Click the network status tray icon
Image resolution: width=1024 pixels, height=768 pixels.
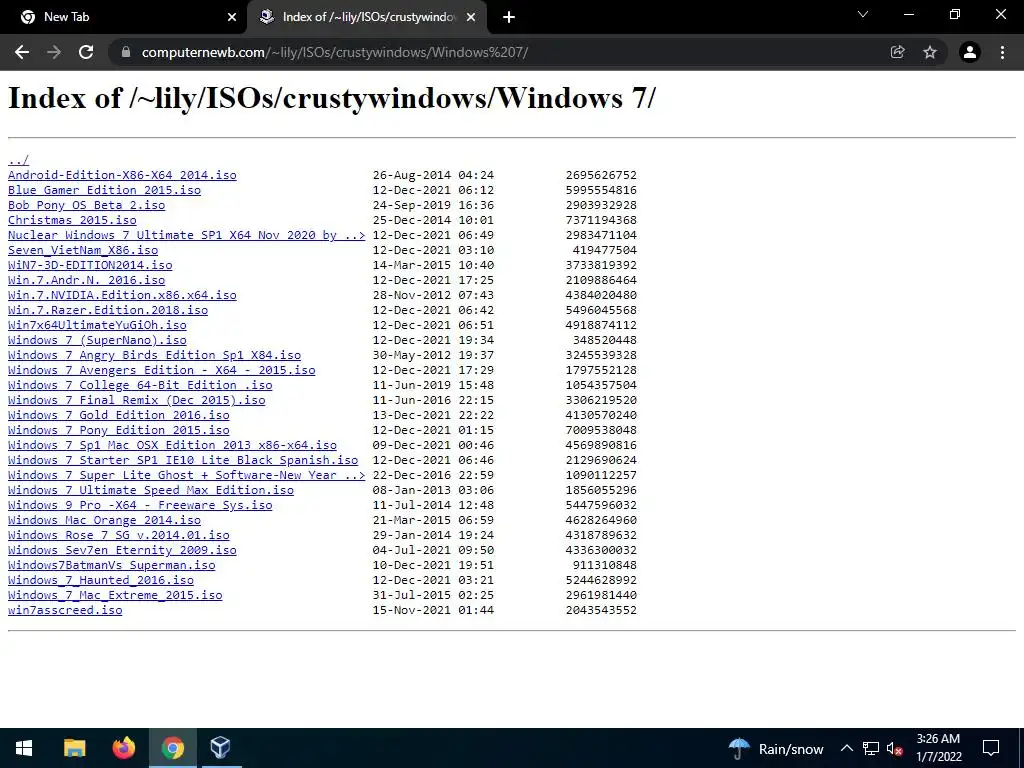(x=871, y=748)
